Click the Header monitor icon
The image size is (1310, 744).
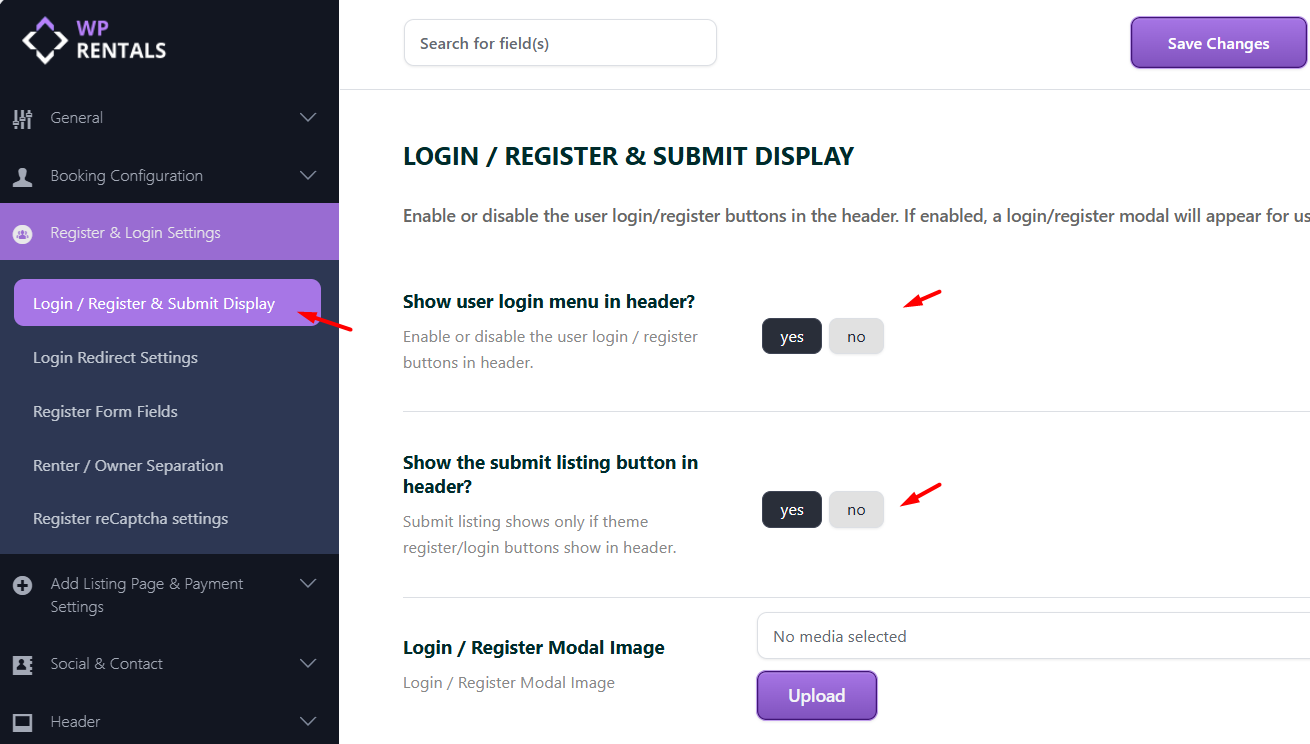pyautogui.click(x=22, y=722)
